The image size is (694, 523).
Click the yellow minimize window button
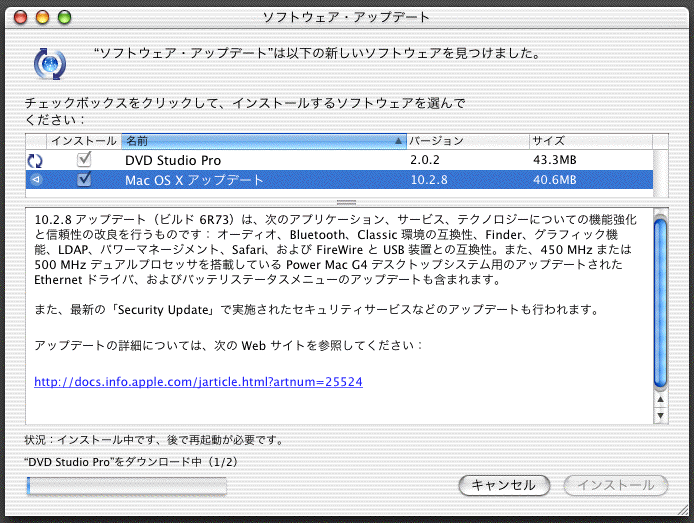(x=42, y=17)
